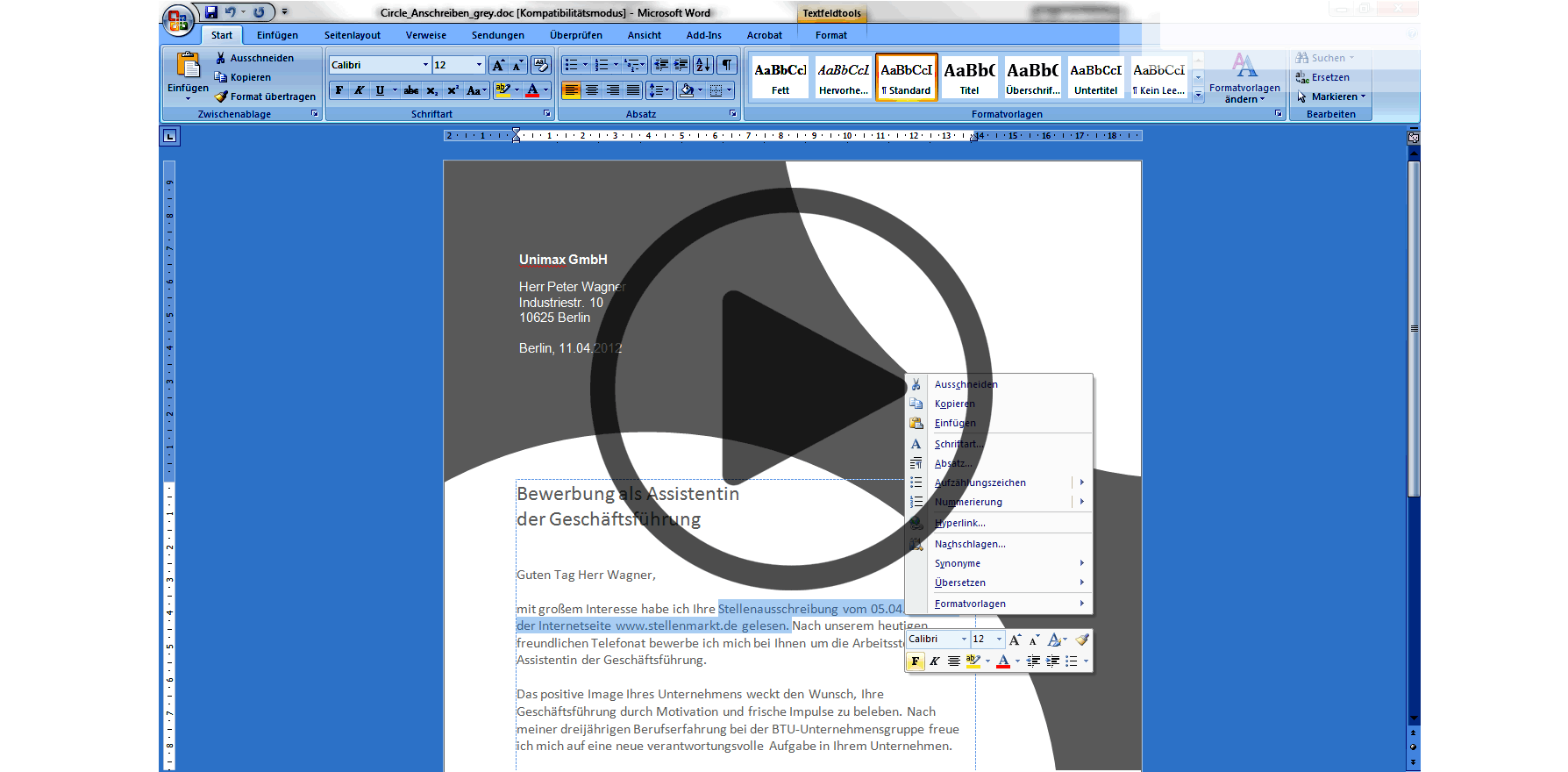Click the red font color button in ribbon

pos(532,90)
